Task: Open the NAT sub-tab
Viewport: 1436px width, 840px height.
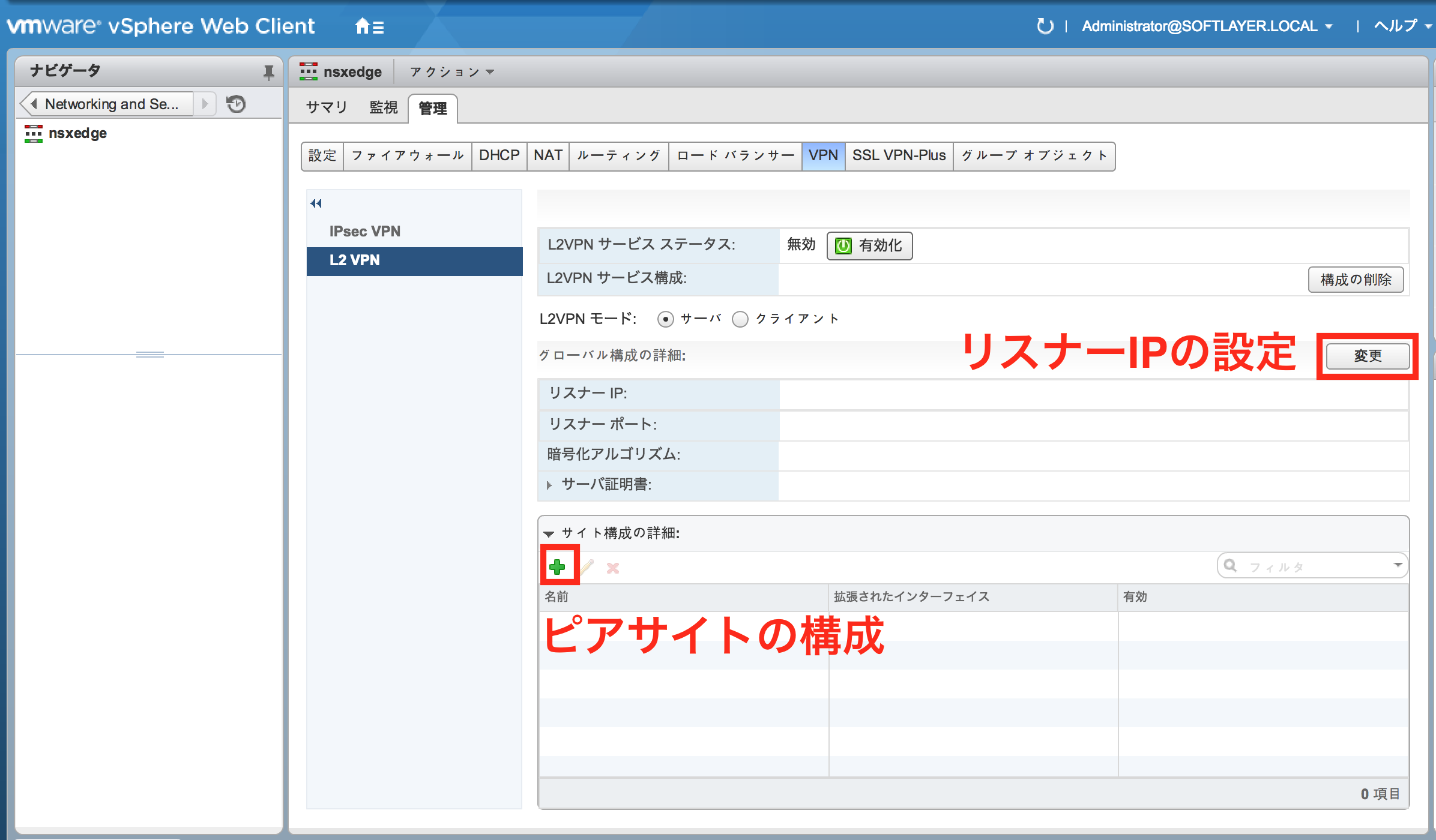Action: [548, 156]
